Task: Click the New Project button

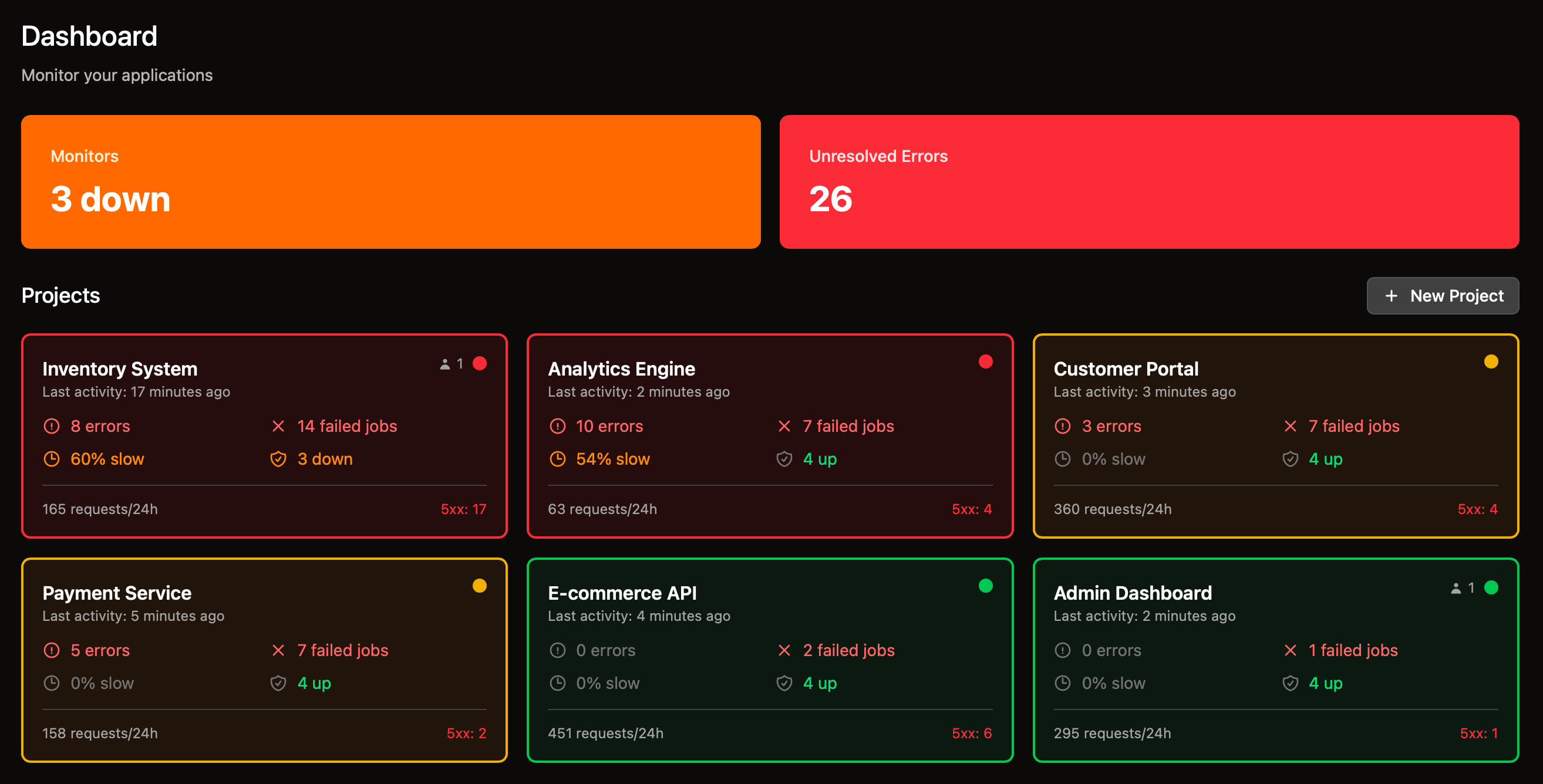Action: [1443, 296]
